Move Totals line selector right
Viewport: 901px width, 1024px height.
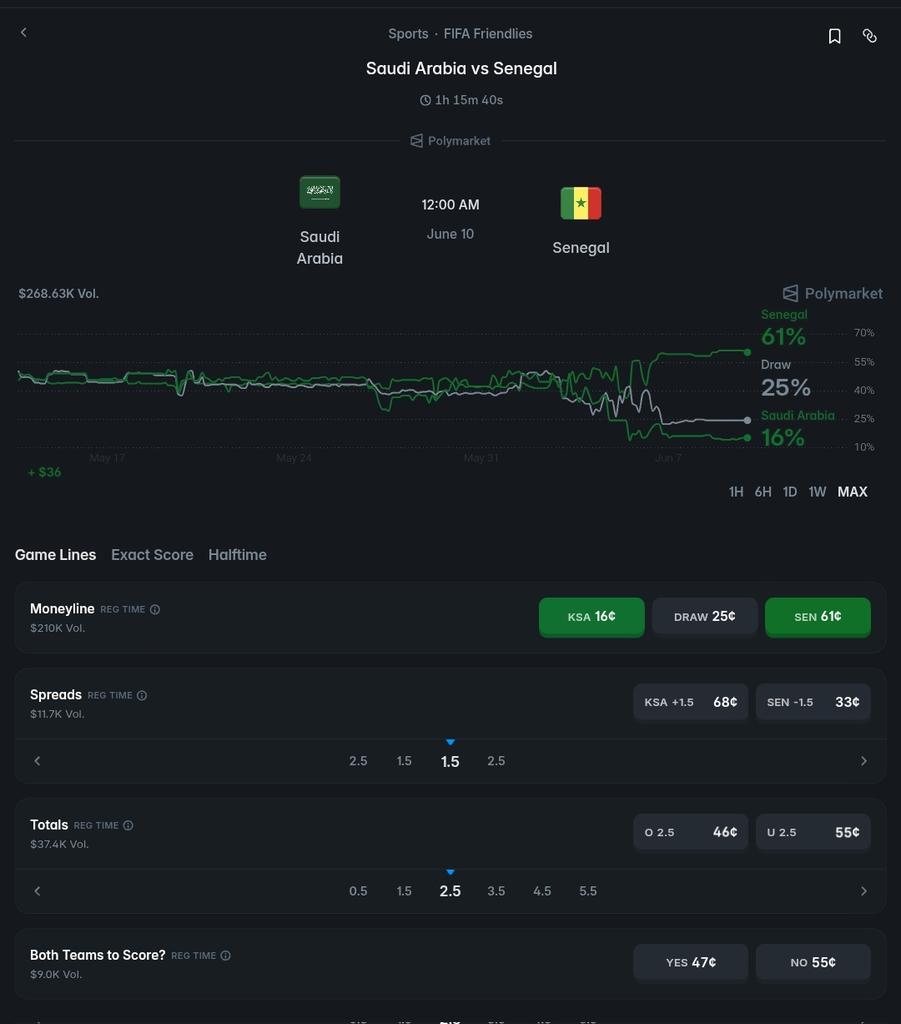[x=864, y=891]
